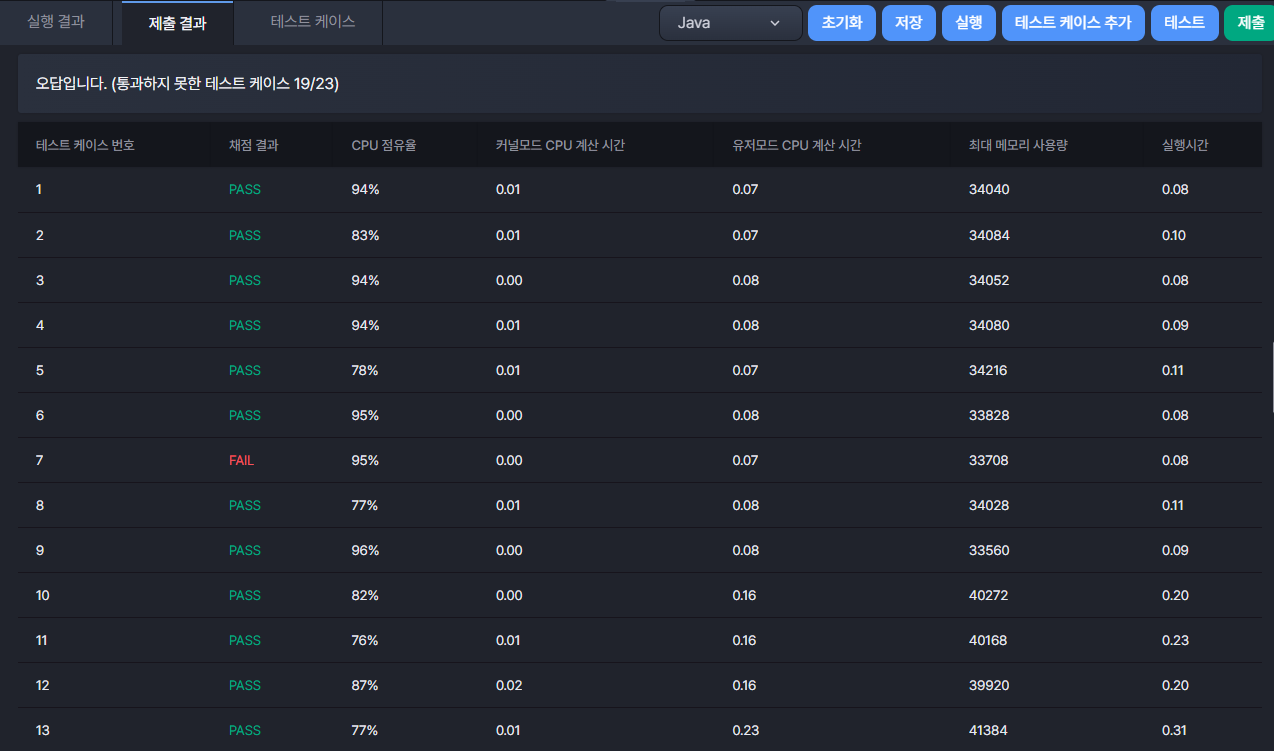
Task: Click the memory value 40272
Action: (989, 595)
